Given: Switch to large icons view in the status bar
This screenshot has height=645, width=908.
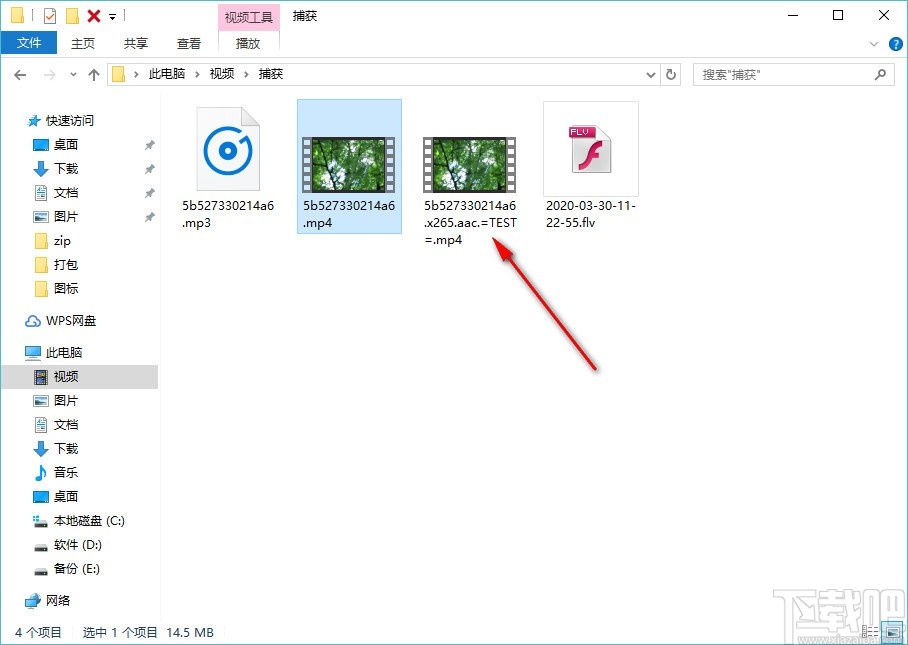Looking at the screenshot, I should tap(890, 632).
